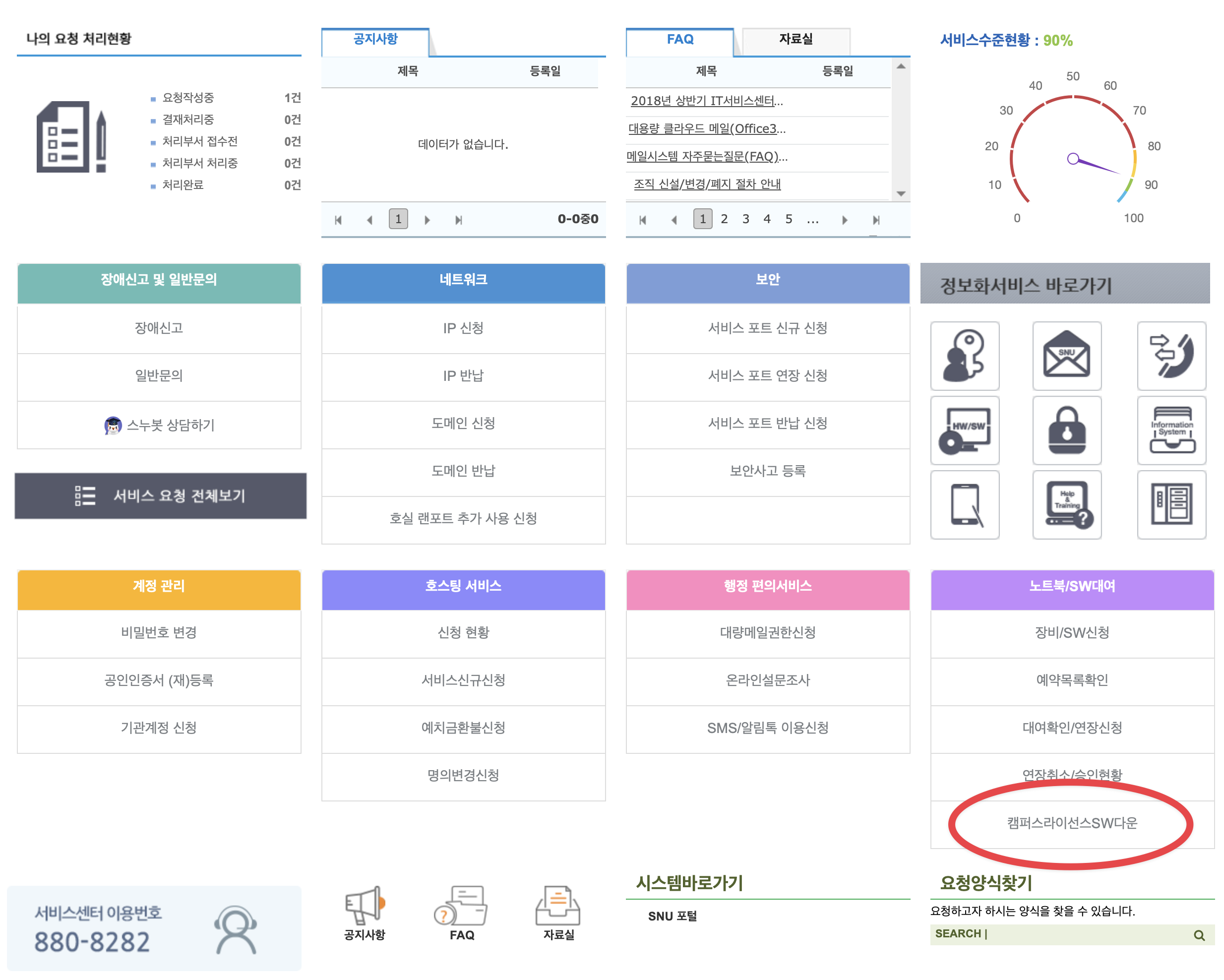Viewport: 1224px width, 980px height.
Task: Open the server rack shortcut icon
Action: click(x=1171, y=505)
